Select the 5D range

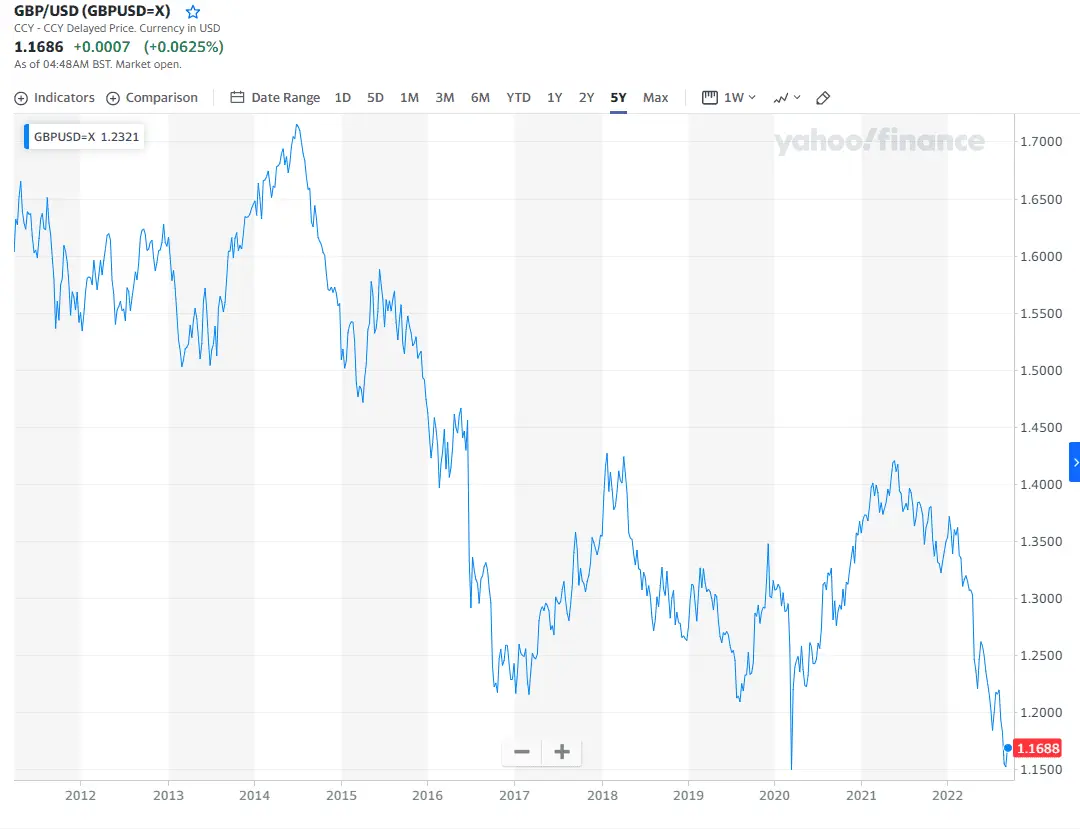tap(375, 98)
